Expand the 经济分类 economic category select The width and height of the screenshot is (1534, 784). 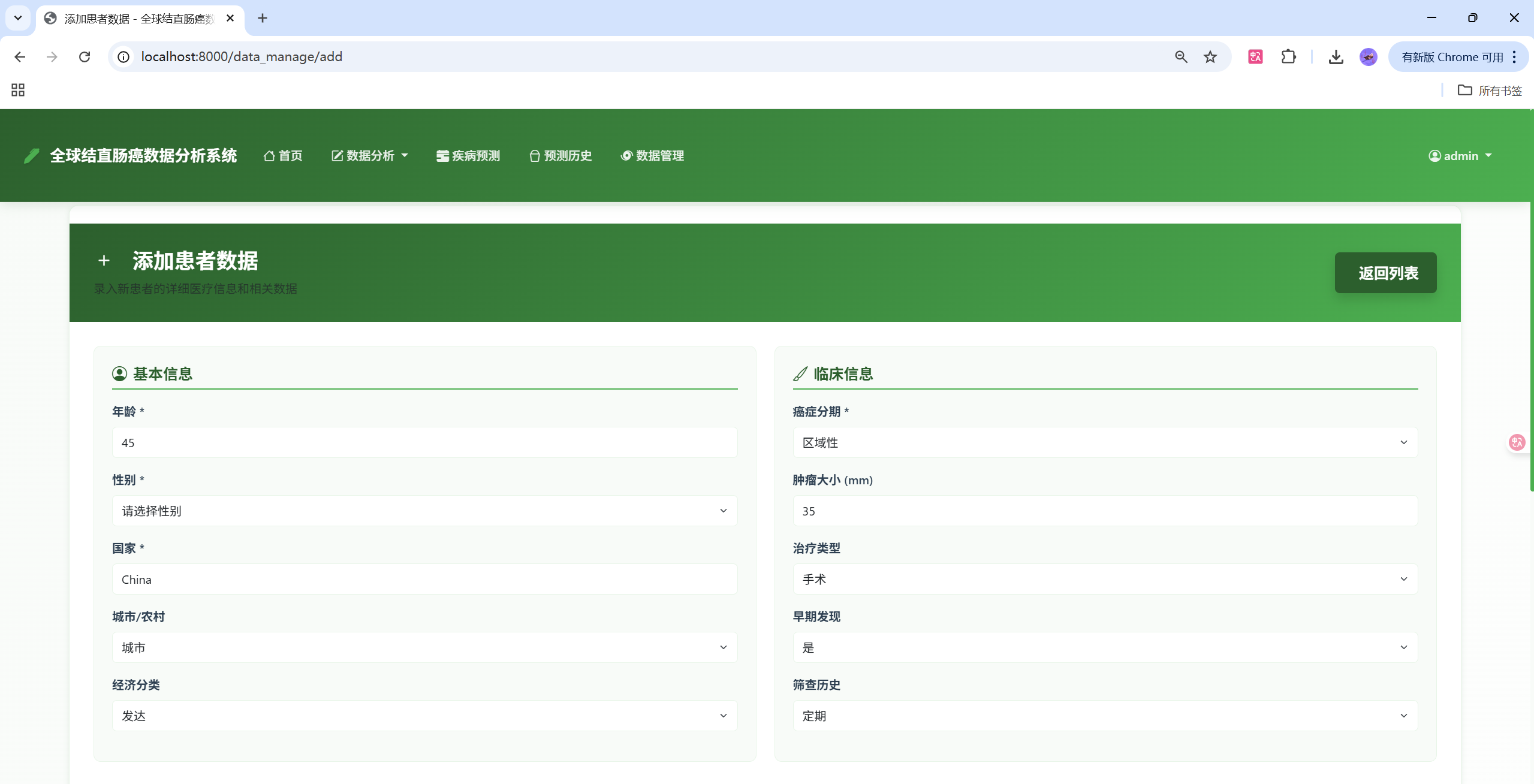424,716
